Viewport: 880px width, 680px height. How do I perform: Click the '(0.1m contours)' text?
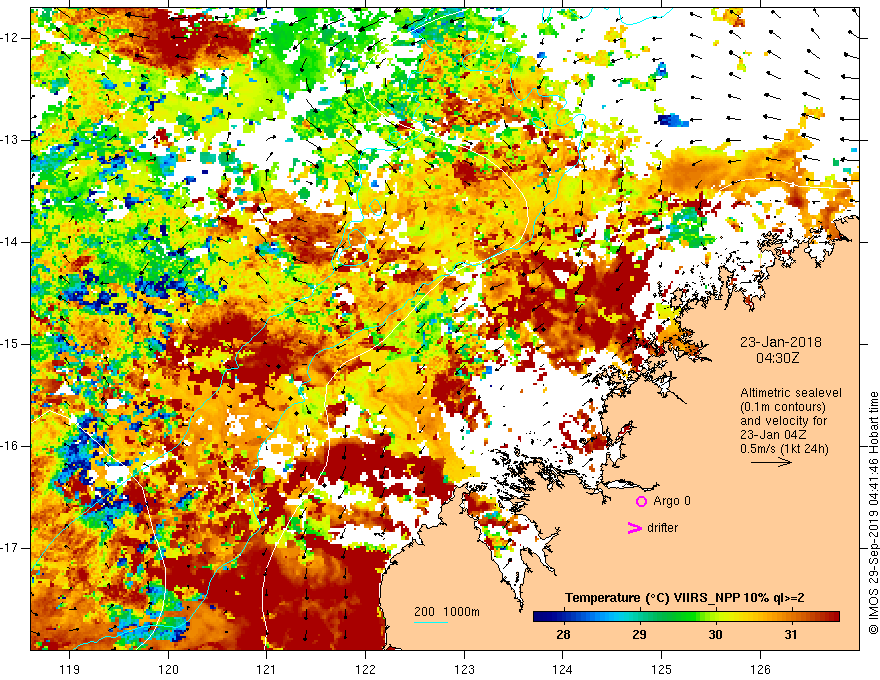pyautogui.click(x=783, y=407)
